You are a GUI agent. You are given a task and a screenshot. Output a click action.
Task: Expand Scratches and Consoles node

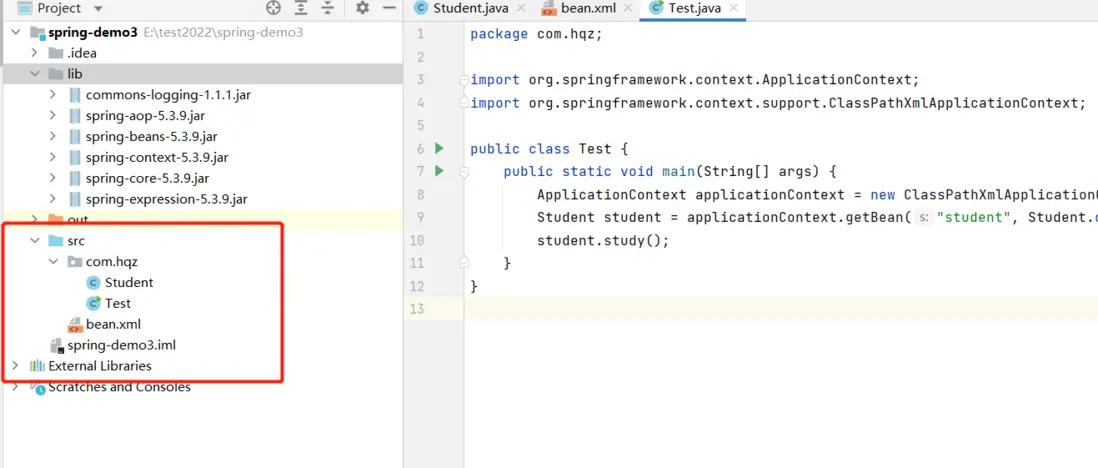point(15,387)
